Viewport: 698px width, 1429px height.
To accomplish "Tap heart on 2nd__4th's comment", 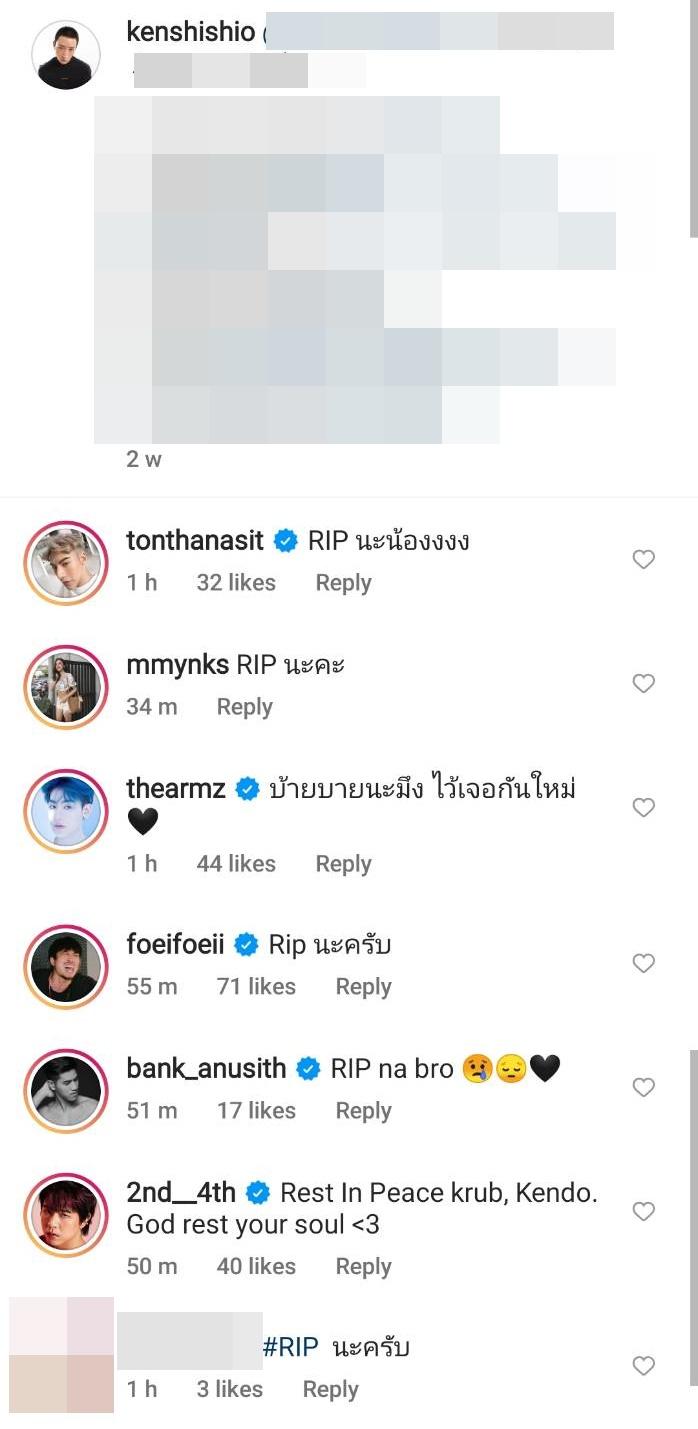I will point(644,1212).
